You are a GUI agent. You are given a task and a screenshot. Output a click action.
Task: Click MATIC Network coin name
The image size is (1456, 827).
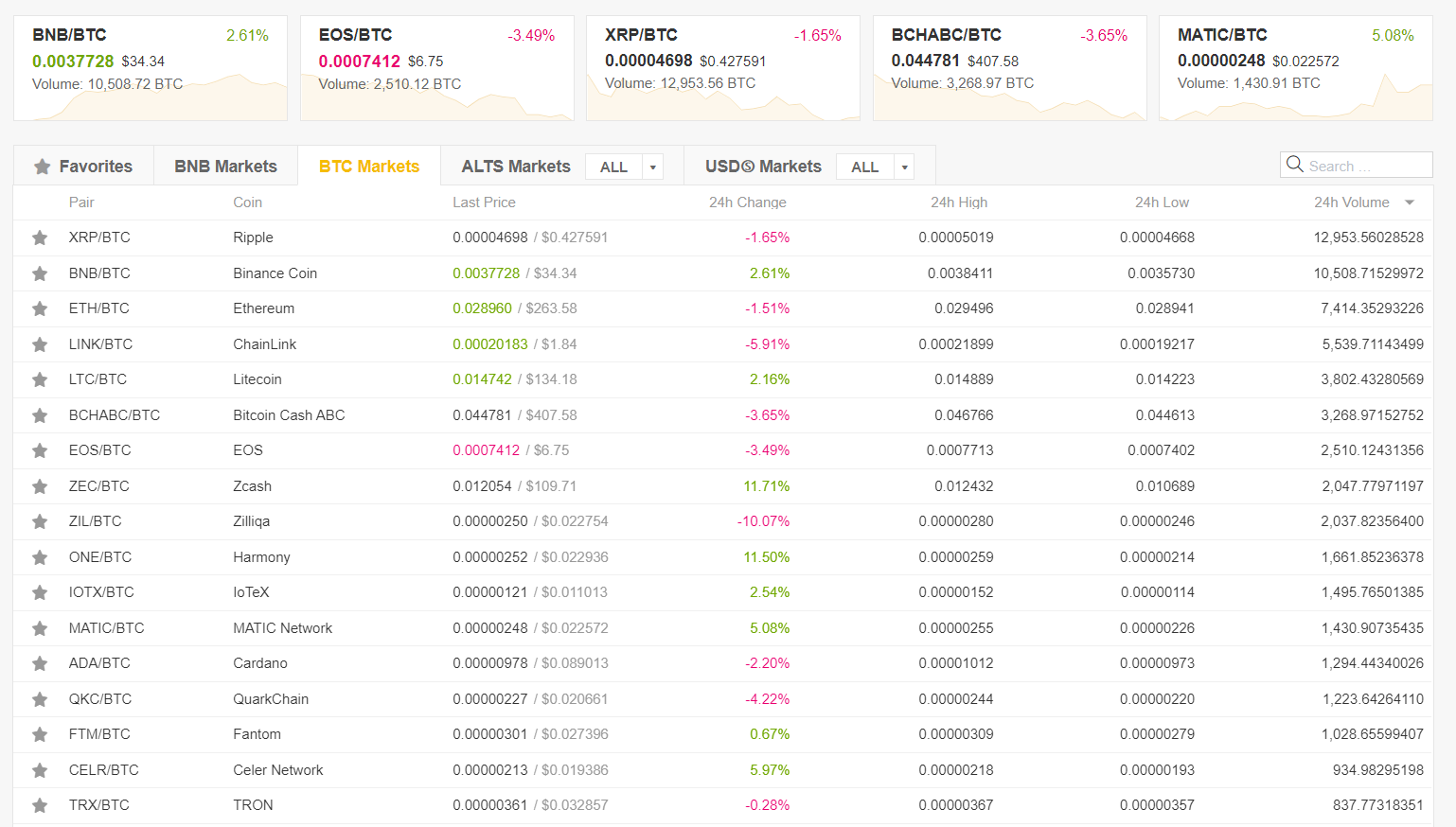pyautogui.click(x=283, y=628)
